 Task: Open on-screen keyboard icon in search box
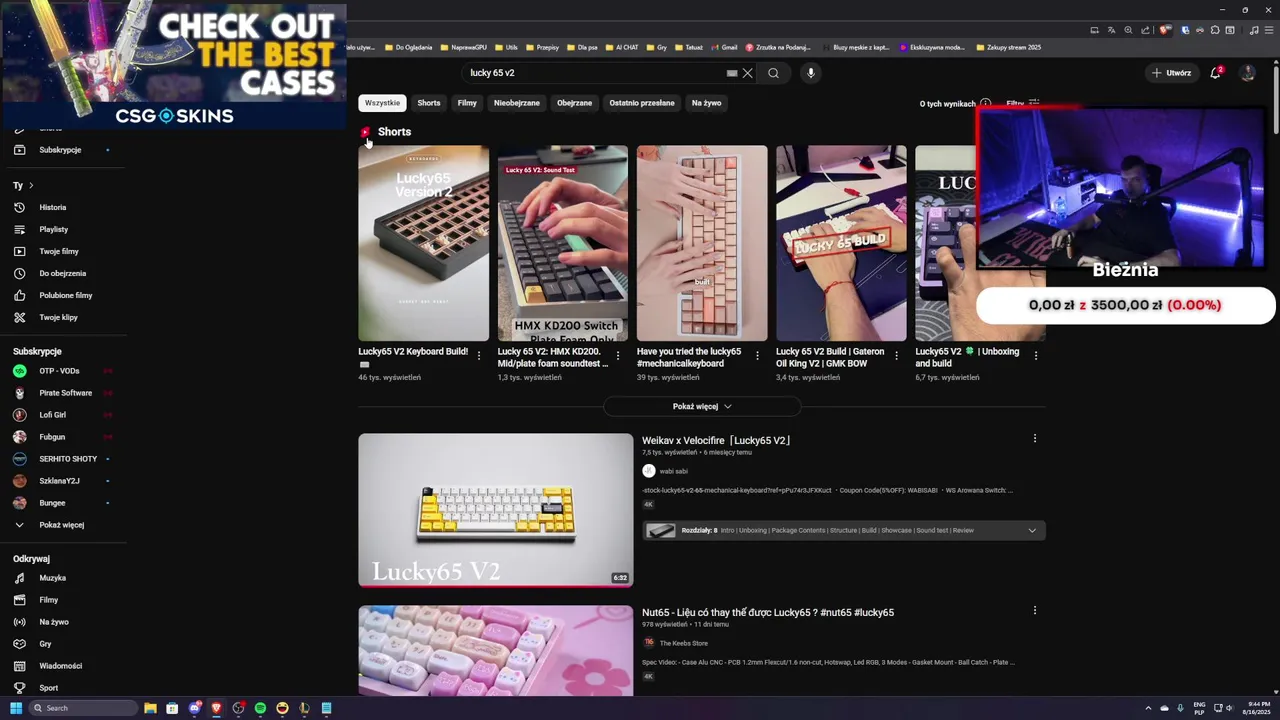point(732,73)
